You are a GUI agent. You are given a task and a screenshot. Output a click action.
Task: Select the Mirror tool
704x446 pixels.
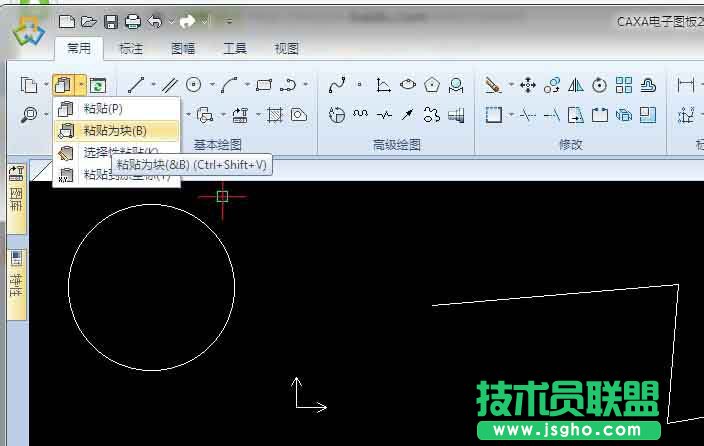click(576, 84)
